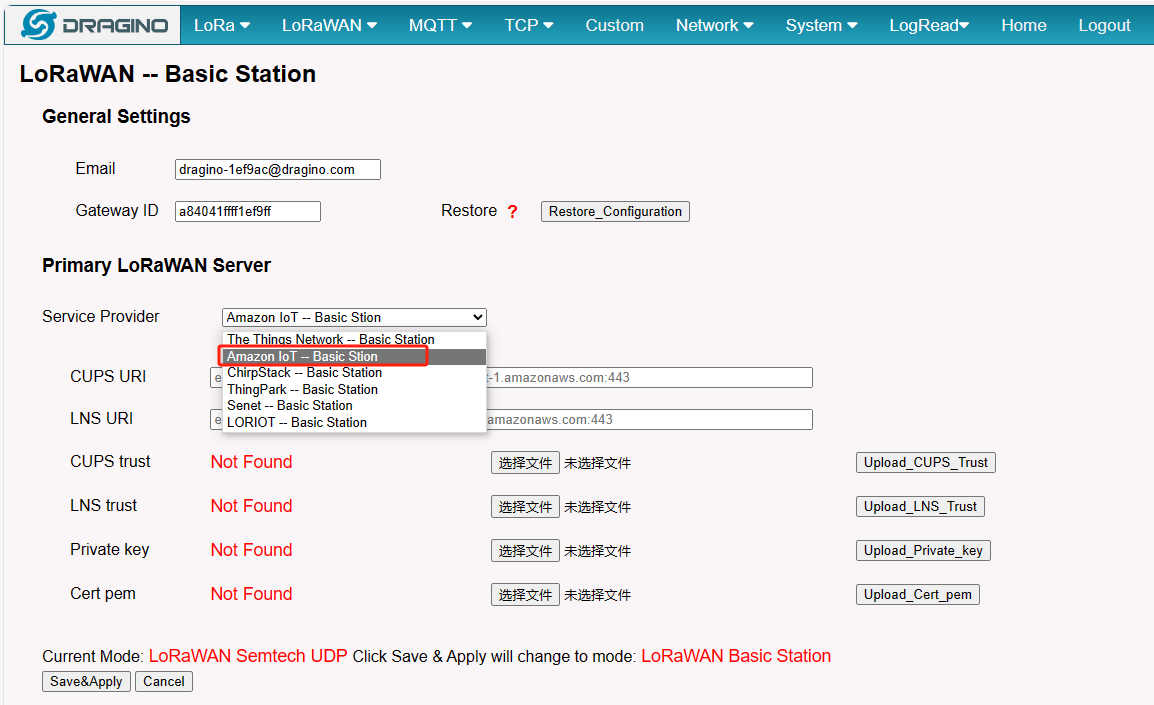
Task: Click the Upload_Cert_pem button
Action: click(x=918, y=595)
